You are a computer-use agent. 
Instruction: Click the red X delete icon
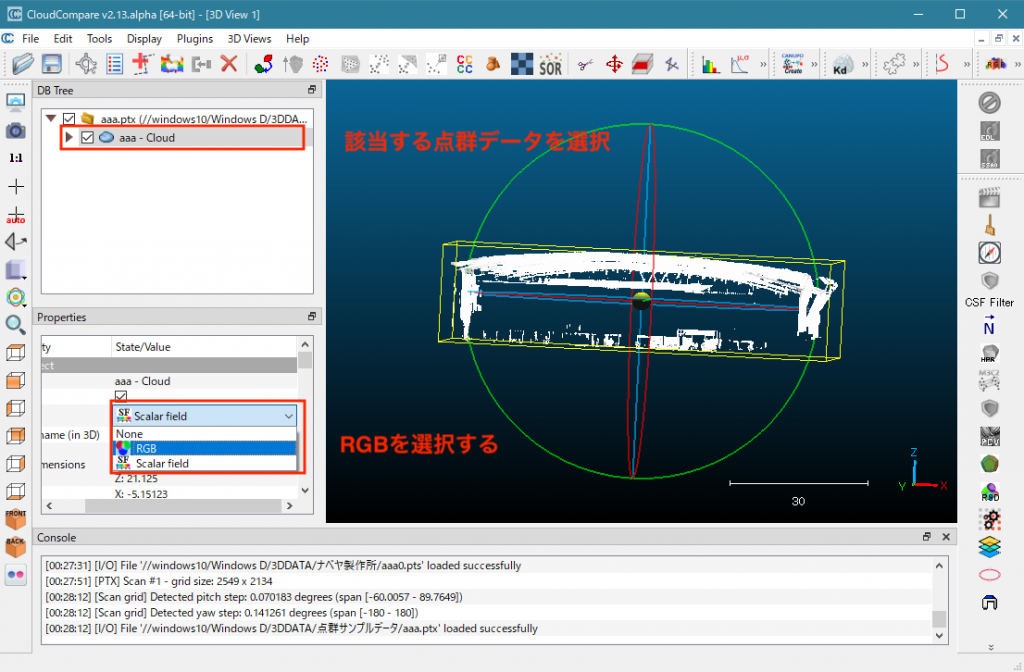point(229,64)
